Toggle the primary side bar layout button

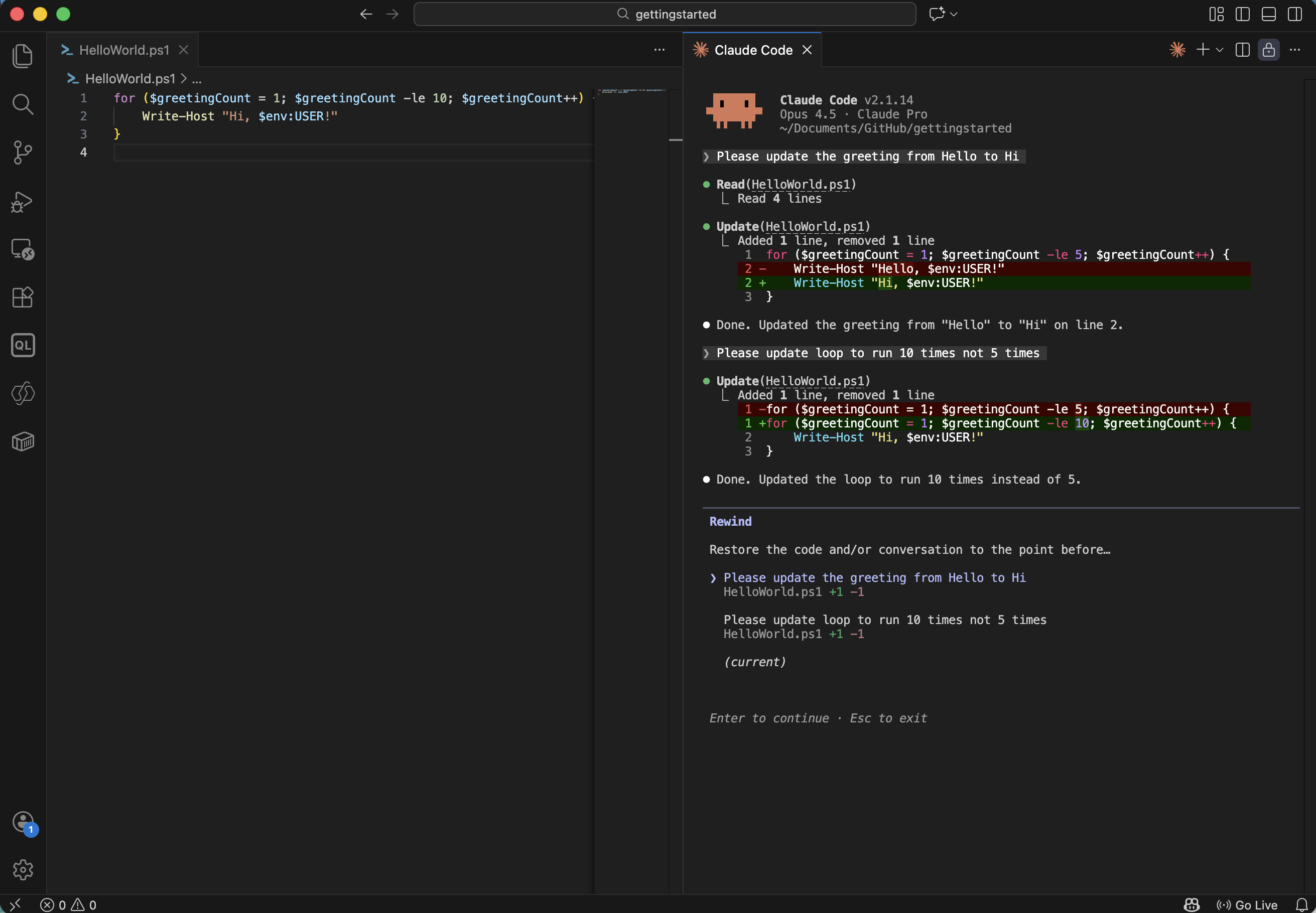pyautogui.click(x=1242, y=14)
